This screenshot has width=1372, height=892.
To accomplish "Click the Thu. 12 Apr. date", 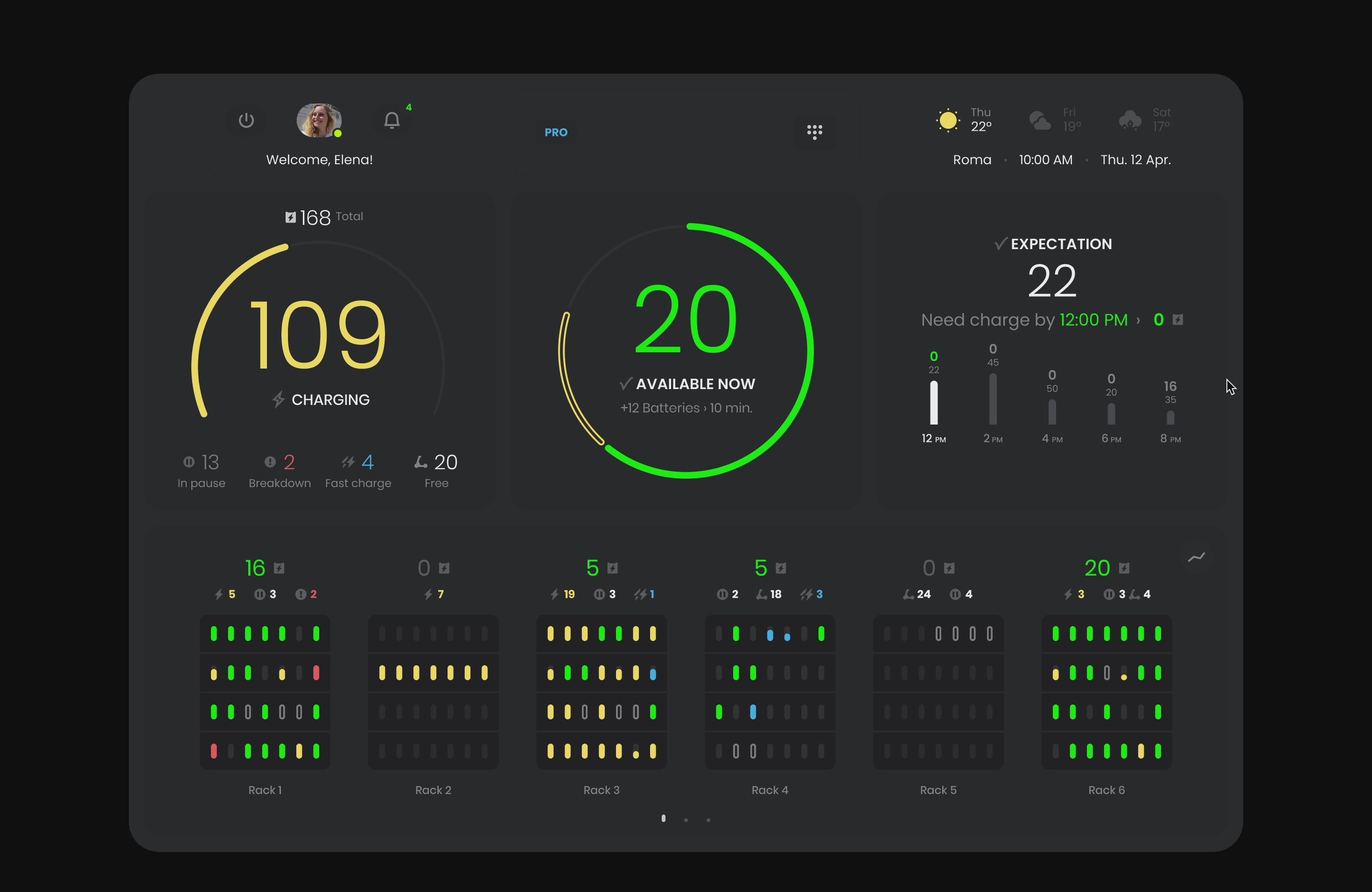I will [1136, 160].
